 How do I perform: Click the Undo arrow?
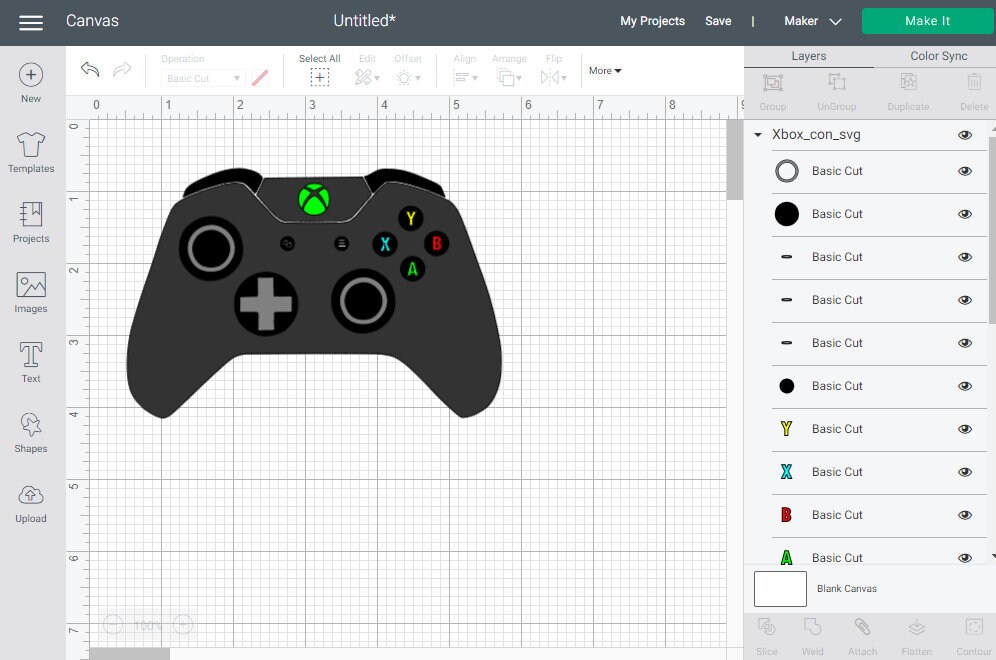[89, 70]
